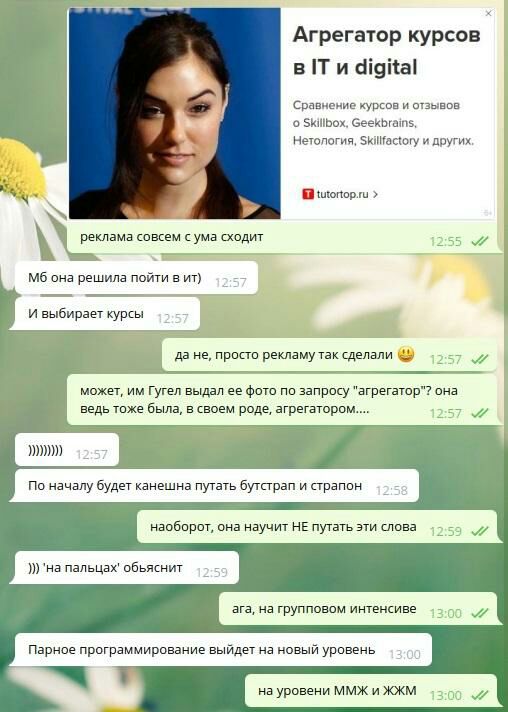Select the '))))))))' message bubble
This screenshot has width=508, height=712.
(67, 450)
